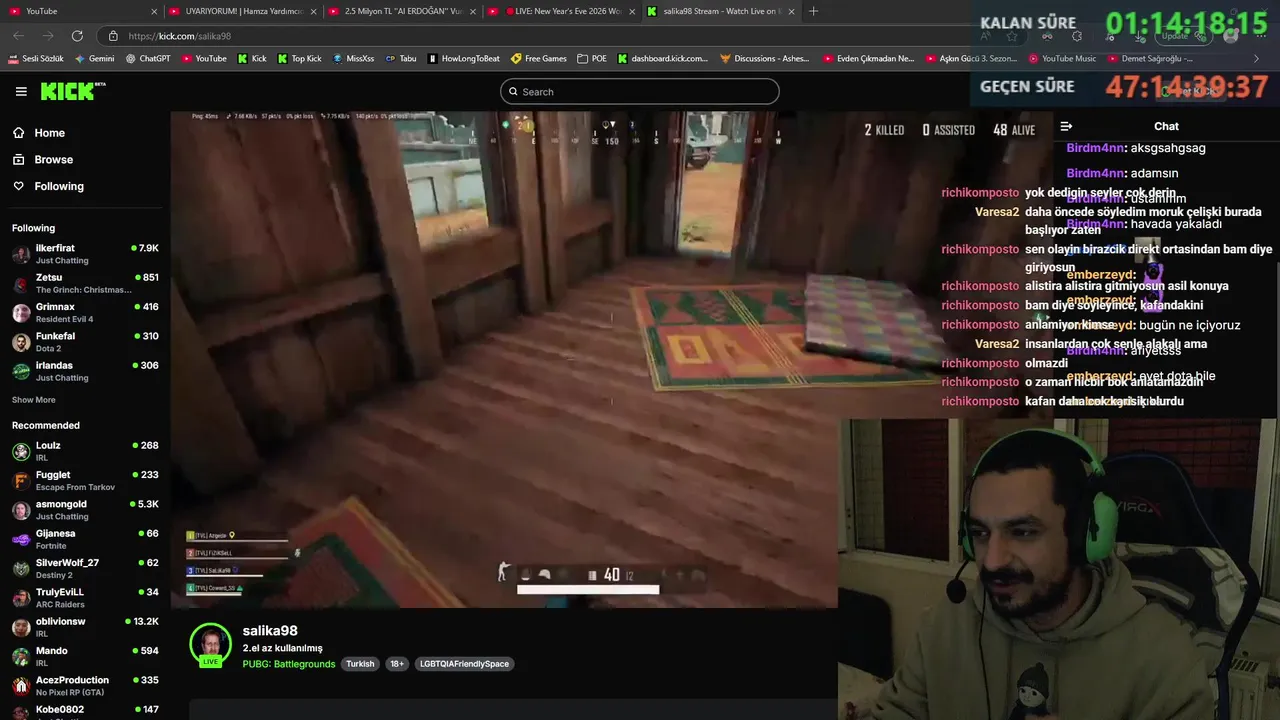Switch to LIVE: New Year's Eve 2026 tab
Screen dimensions: 1280x720
(561, 11)
